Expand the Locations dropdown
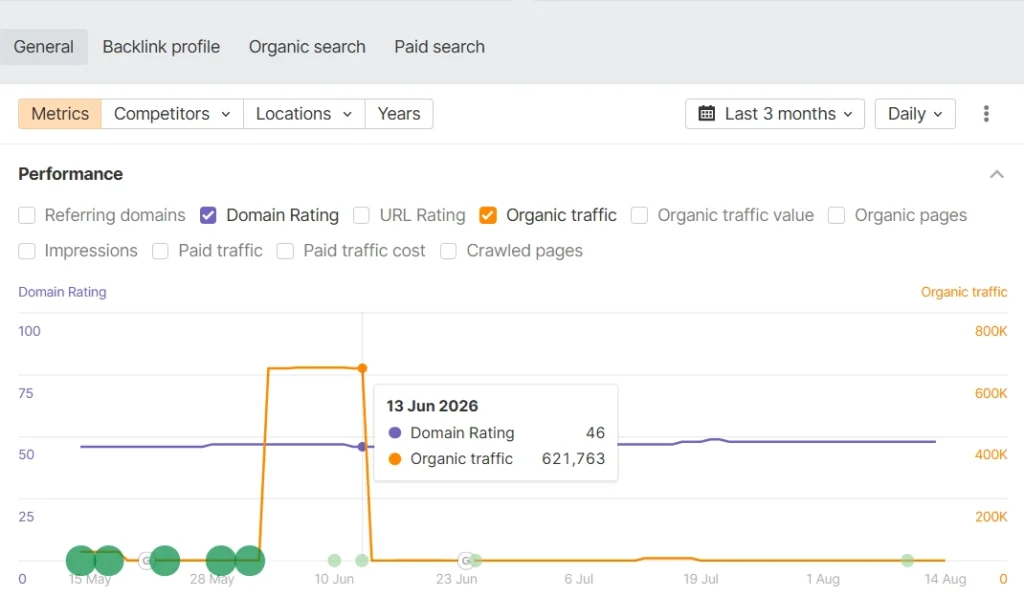1024x597 pixels. click(304, 114)
